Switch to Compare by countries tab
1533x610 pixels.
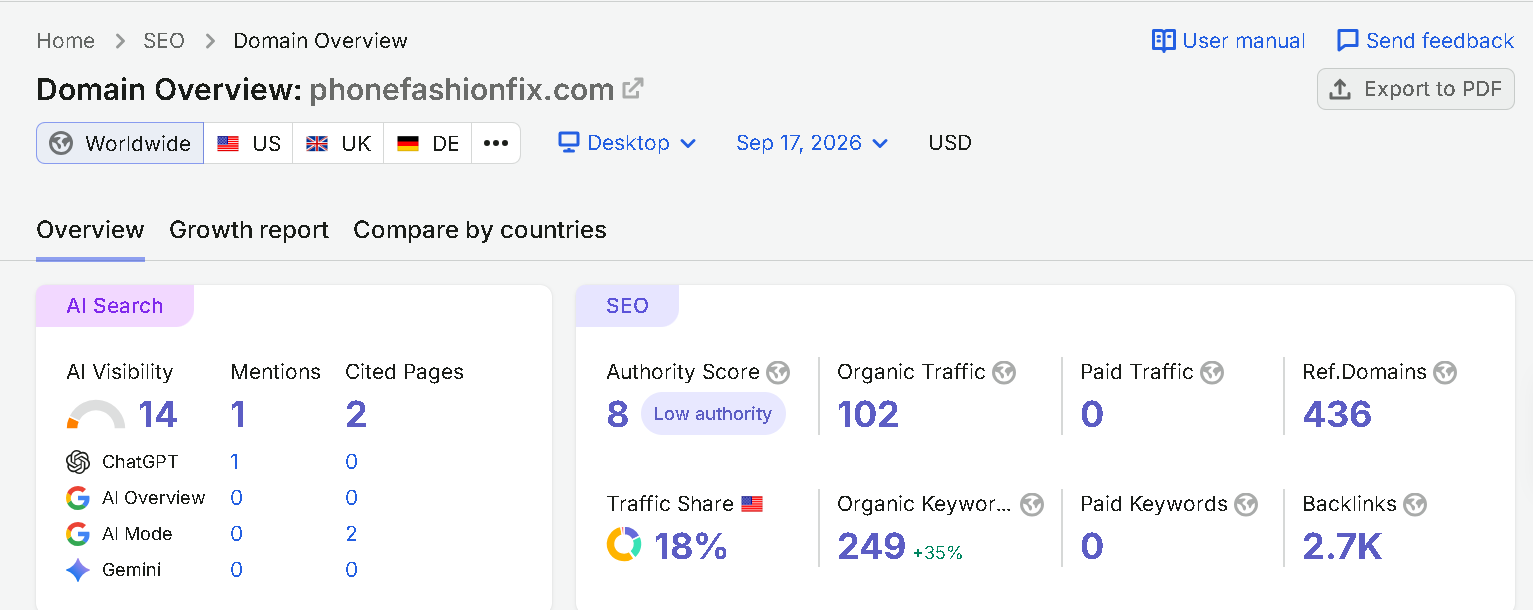coord(480,230)
